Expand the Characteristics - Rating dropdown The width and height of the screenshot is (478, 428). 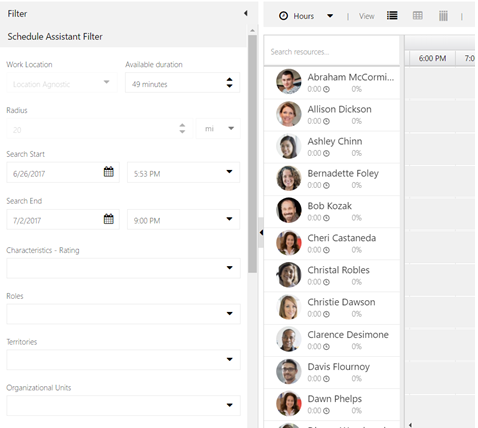[123, 268]
